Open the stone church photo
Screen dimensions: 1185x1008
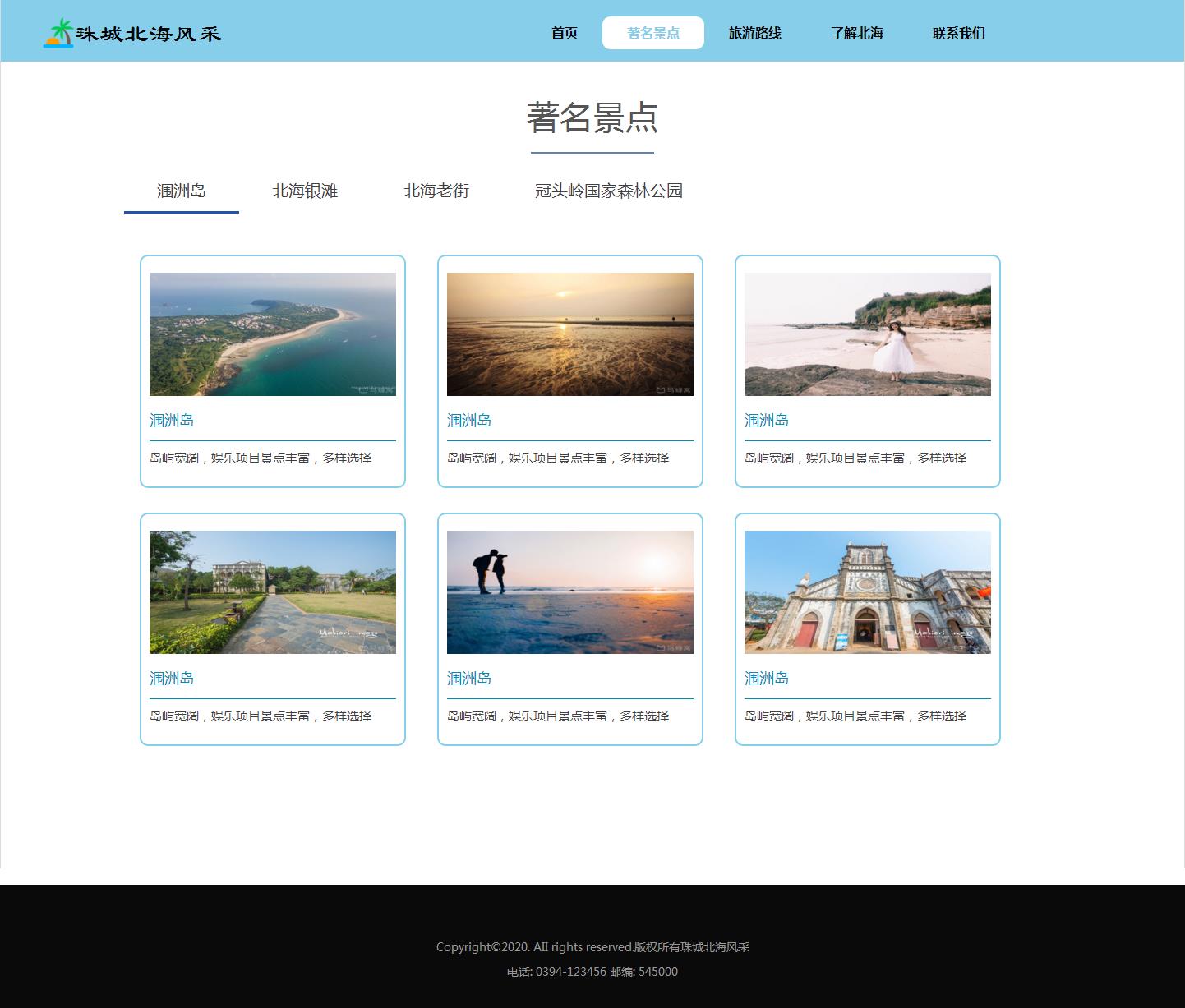click(x=868, y=592)
